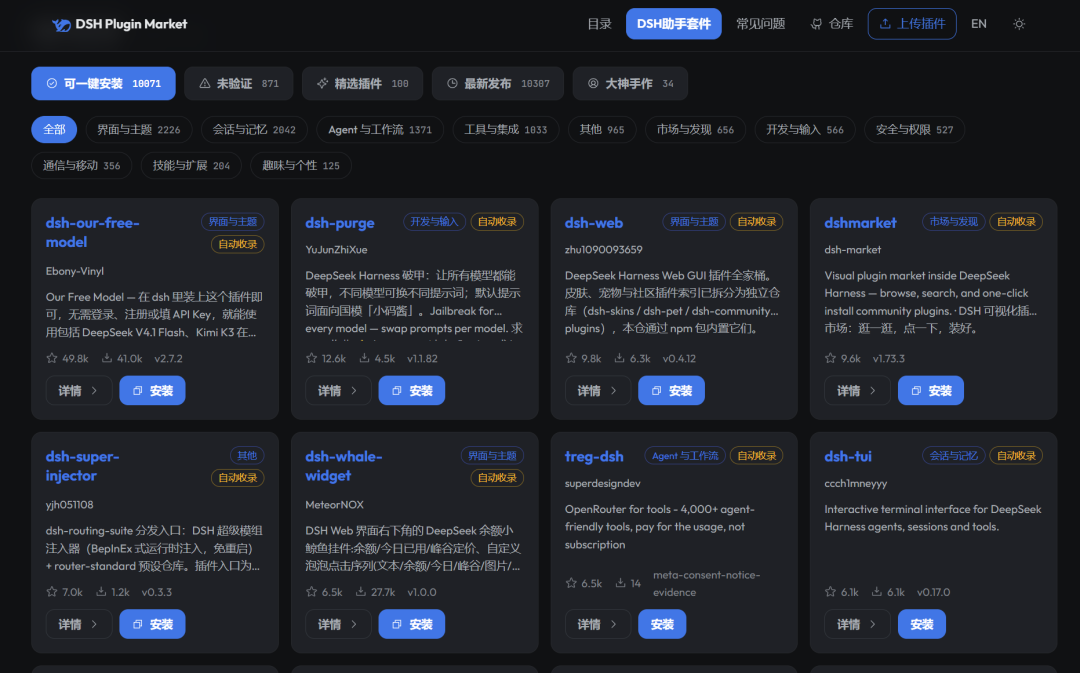Filter by 技能与扩展 category chip

click(191, 165)
